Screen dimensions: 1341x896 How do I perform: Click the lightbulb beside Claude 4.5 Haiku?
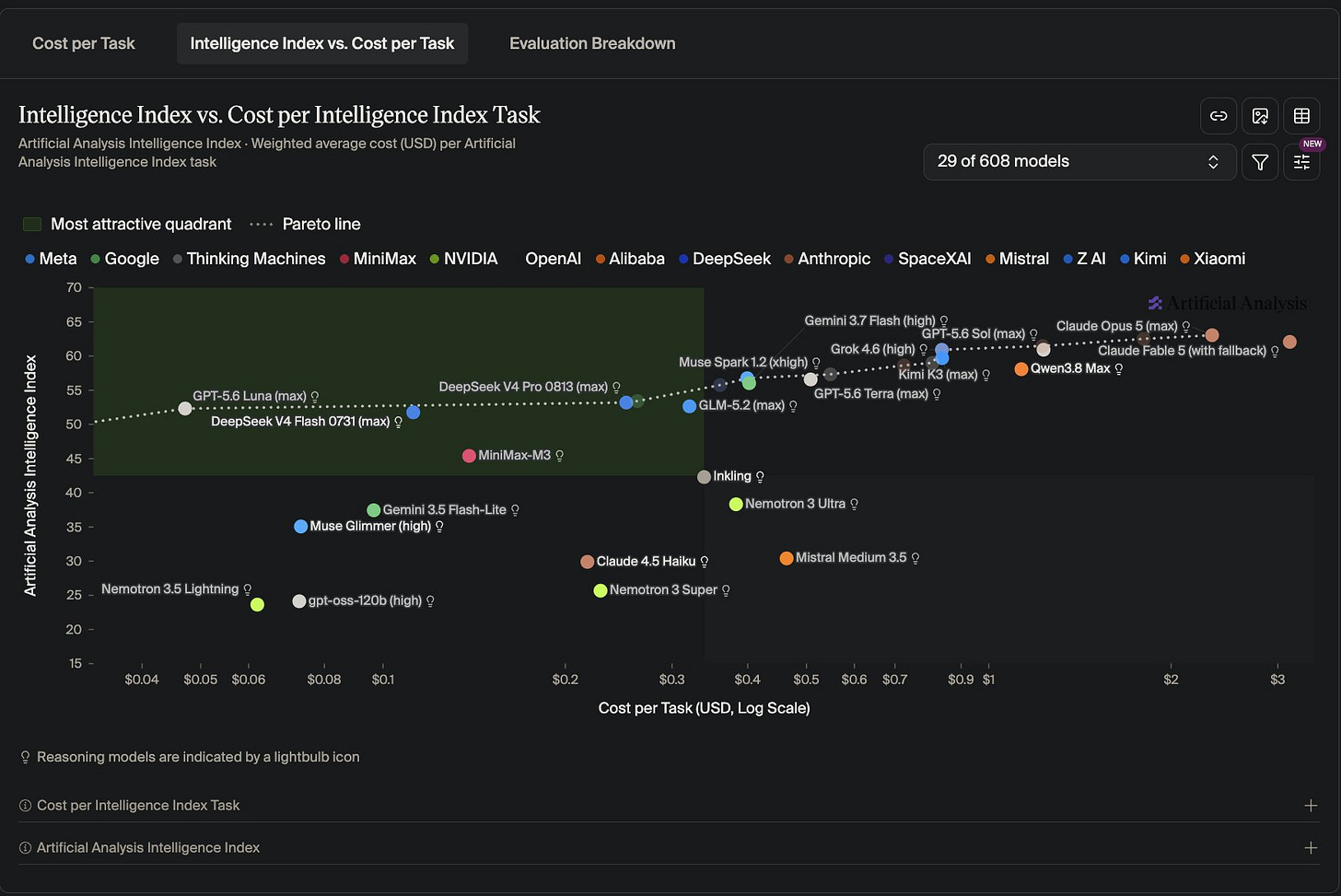coord(705,562)
